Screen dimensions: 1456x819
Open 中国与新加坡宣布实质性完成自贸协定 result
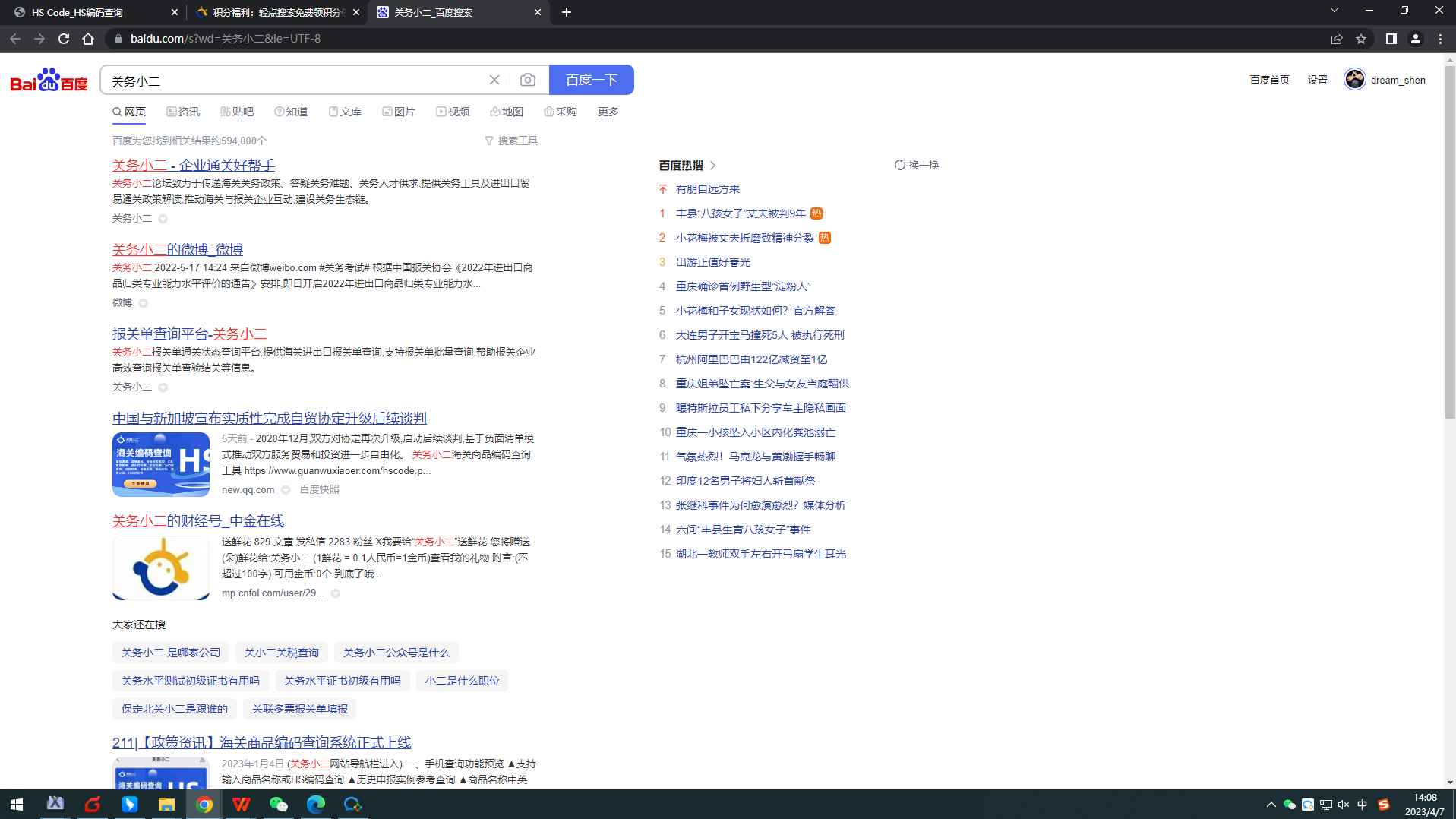point(270,418)
